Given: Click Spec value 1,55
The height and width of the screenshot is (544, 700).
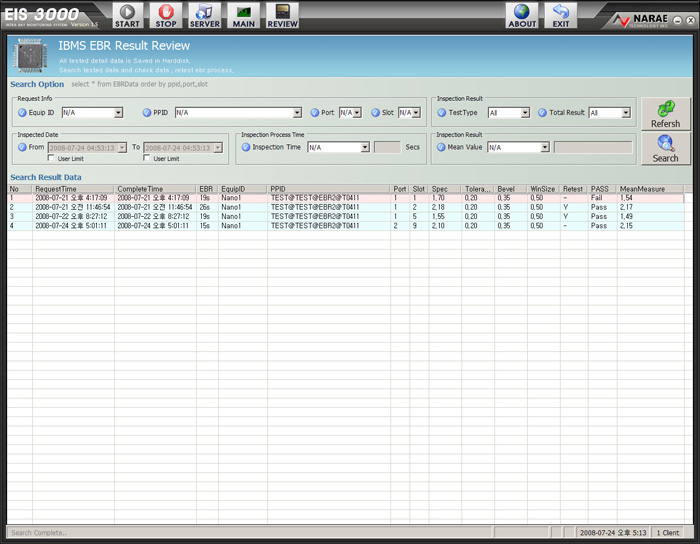Looking at the screenshot, I should [x=438, y=216].
